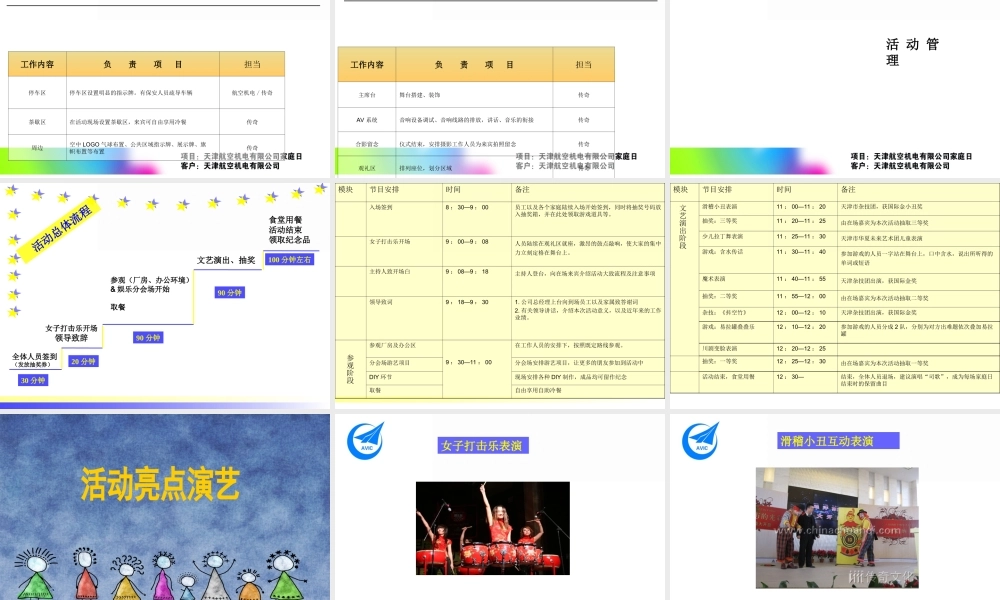Viewport: 1000px width, 600px height.
Task: Open the slide with the 停车区 work table
Action: pyautogui.click(x=165, y=88)
